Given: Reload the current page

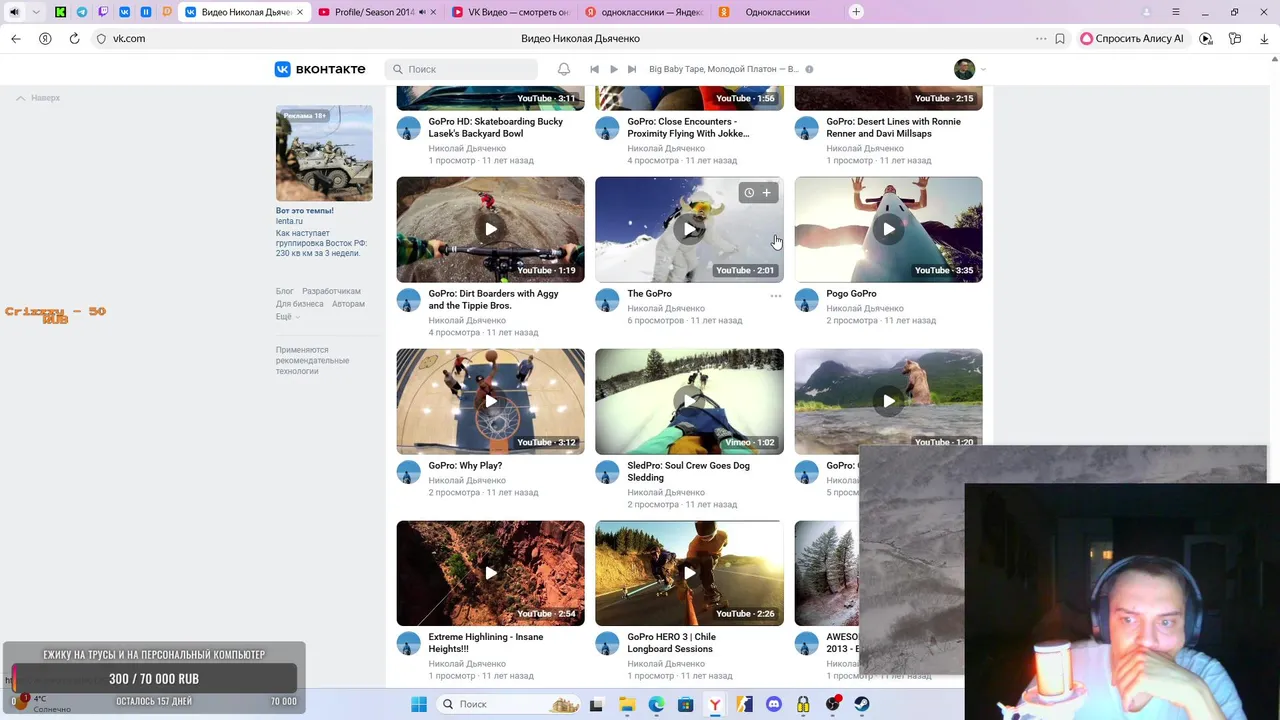Looking at the screenshot, I should tap(74, 38).
